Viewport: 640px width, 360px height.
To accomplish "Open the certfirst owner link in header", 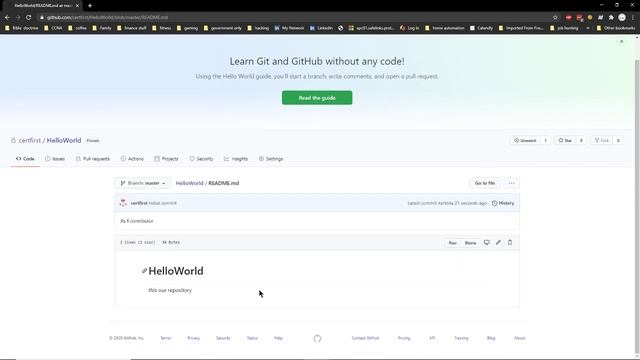I will tap(30, 140).
